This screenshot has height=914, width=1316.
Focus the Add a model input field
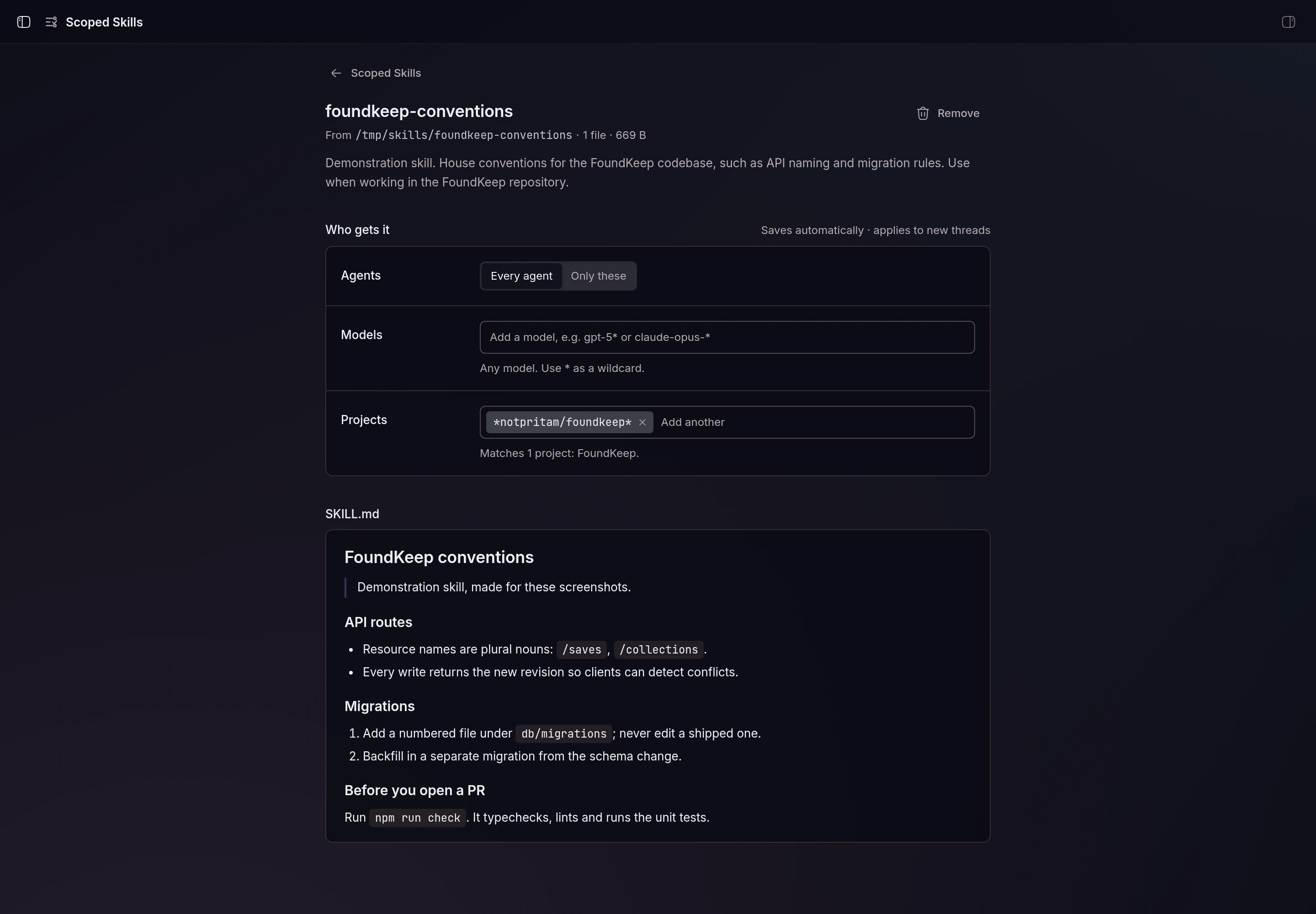coord(727,337)
